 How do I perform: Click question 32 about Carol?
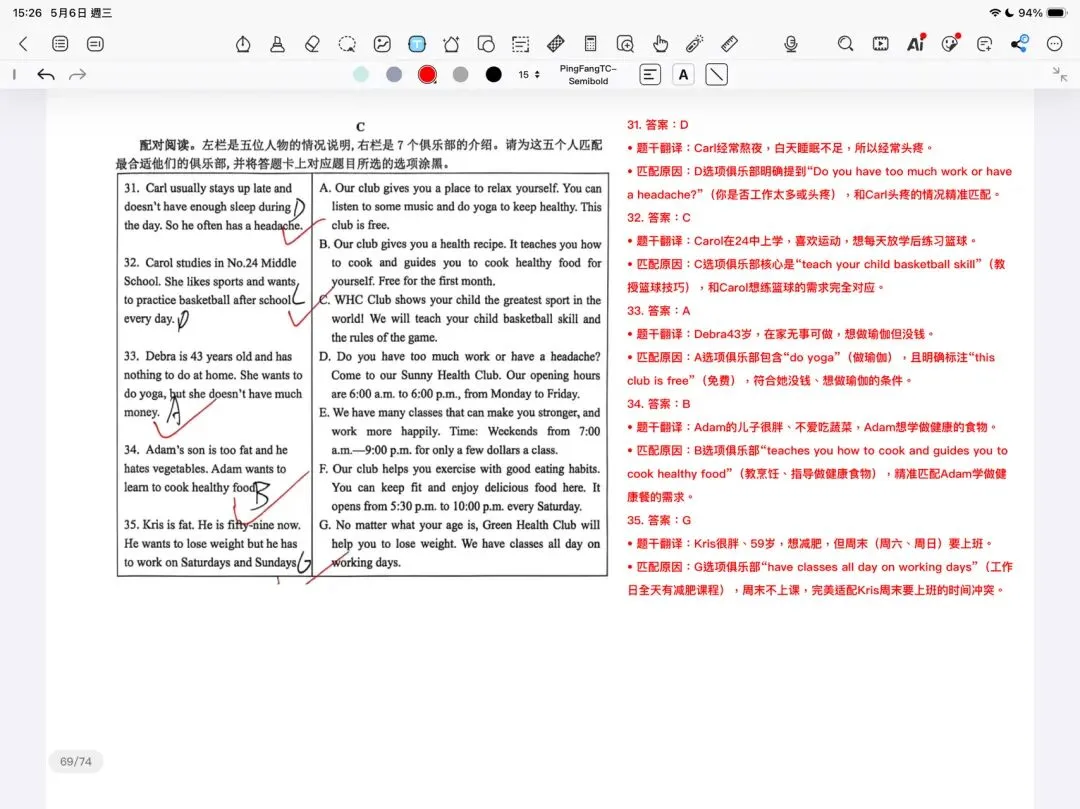click(213, 291)
